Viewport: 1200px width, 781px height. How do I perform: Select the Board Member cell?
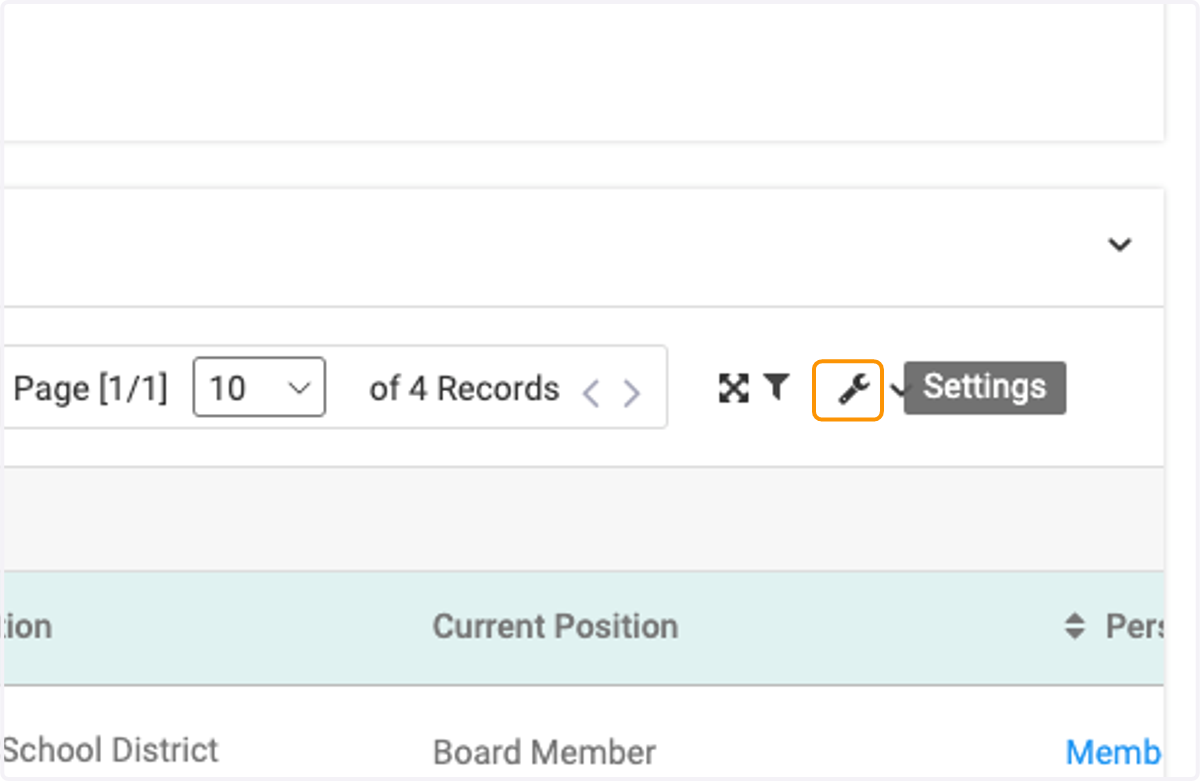point(544,752)
